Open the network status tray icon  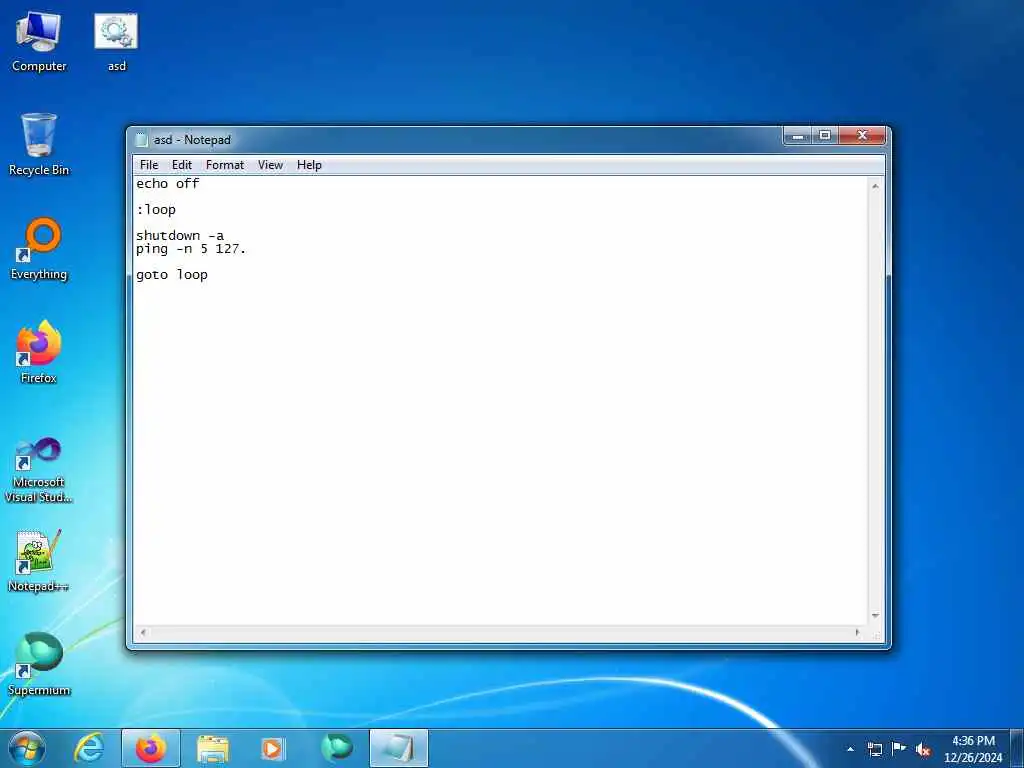(874, 749)
